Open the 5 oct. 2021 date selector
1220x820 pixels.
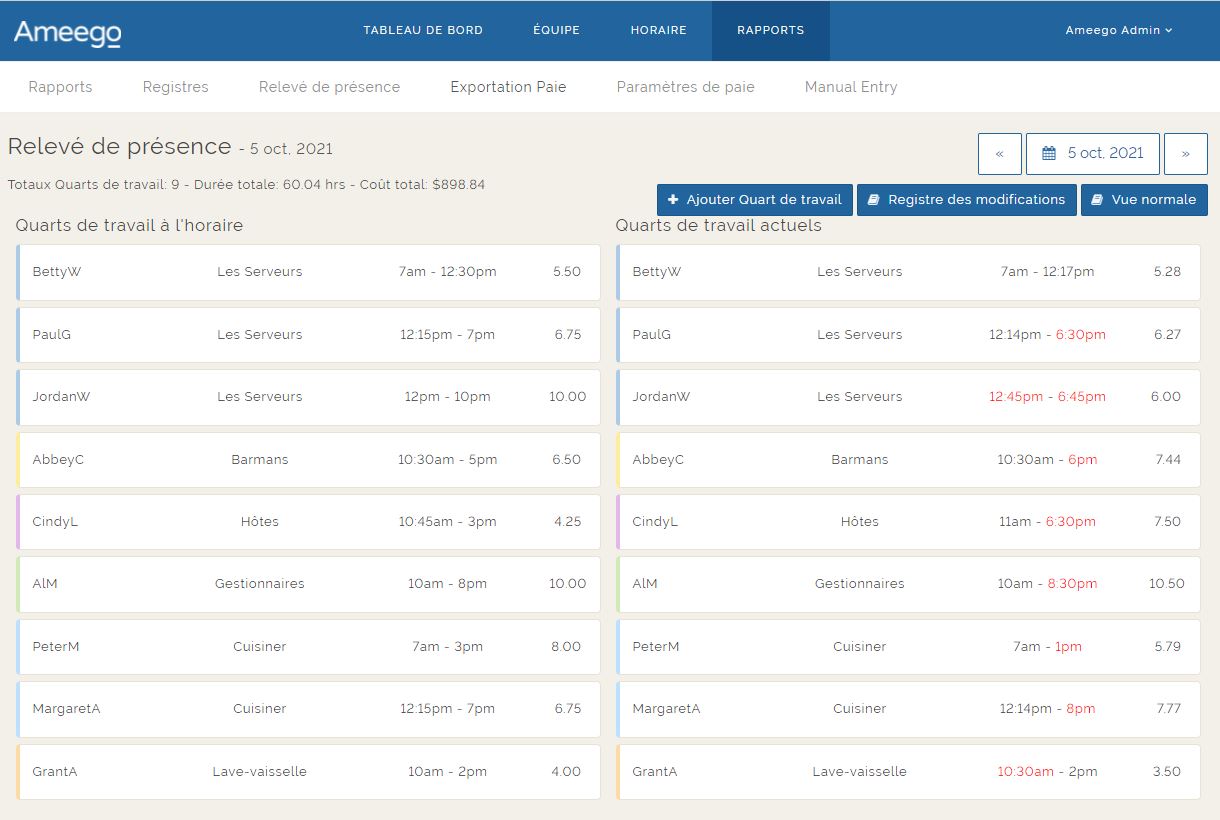[1093, 154]
